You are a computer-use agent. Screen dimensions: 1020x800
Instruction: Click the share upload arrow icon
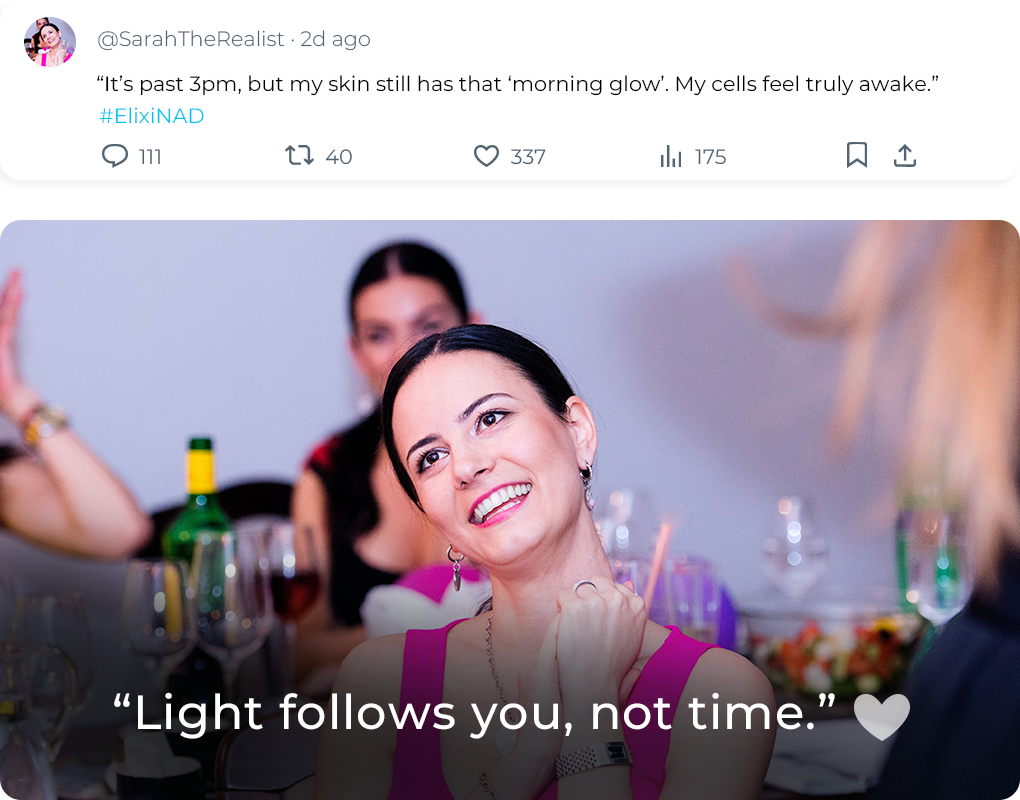(905, 155)
